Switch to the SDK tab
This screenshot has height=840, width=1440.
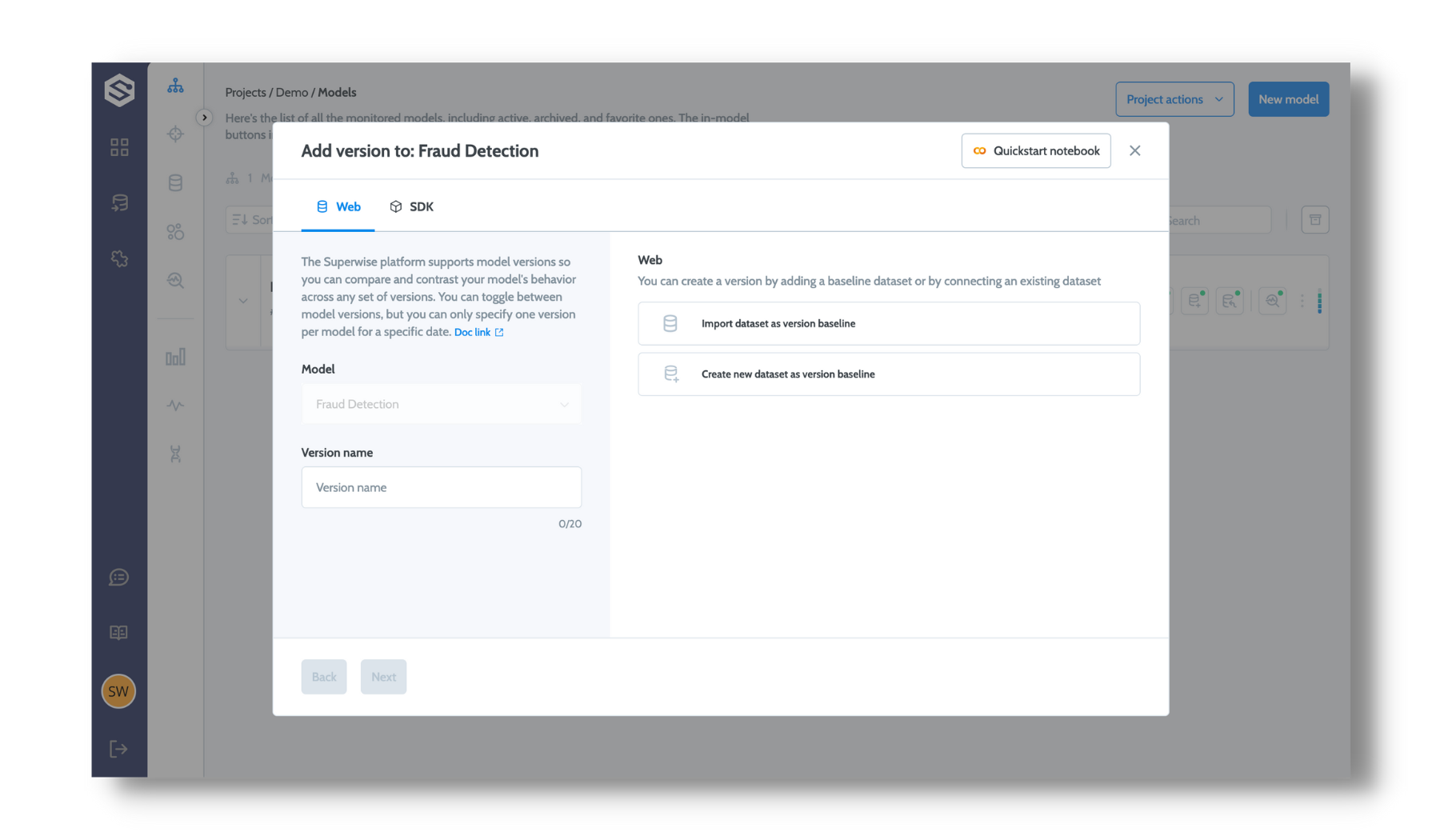point(411,206)
